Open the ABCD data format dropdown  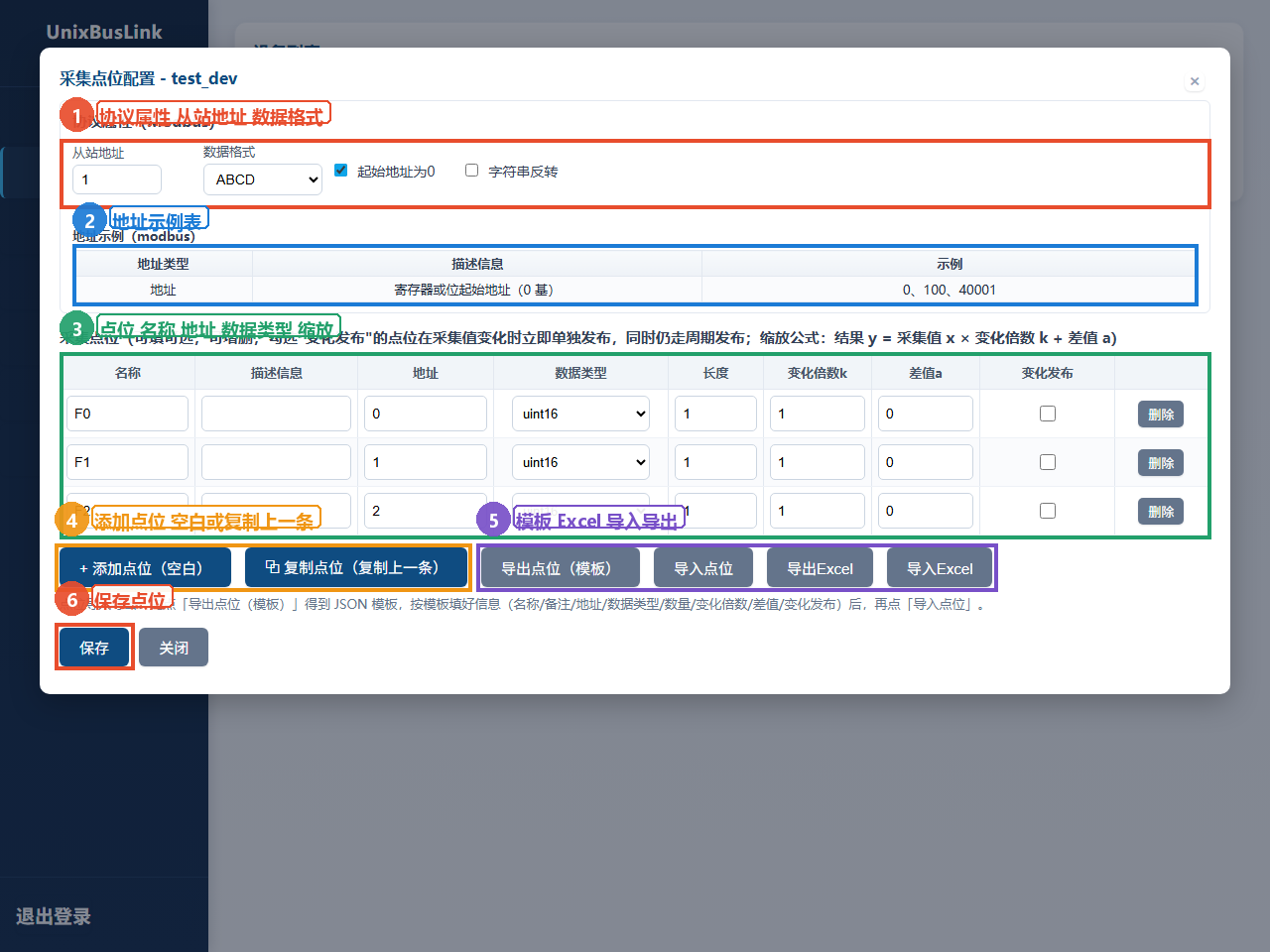pyautogui.click(x=263, y=179)
